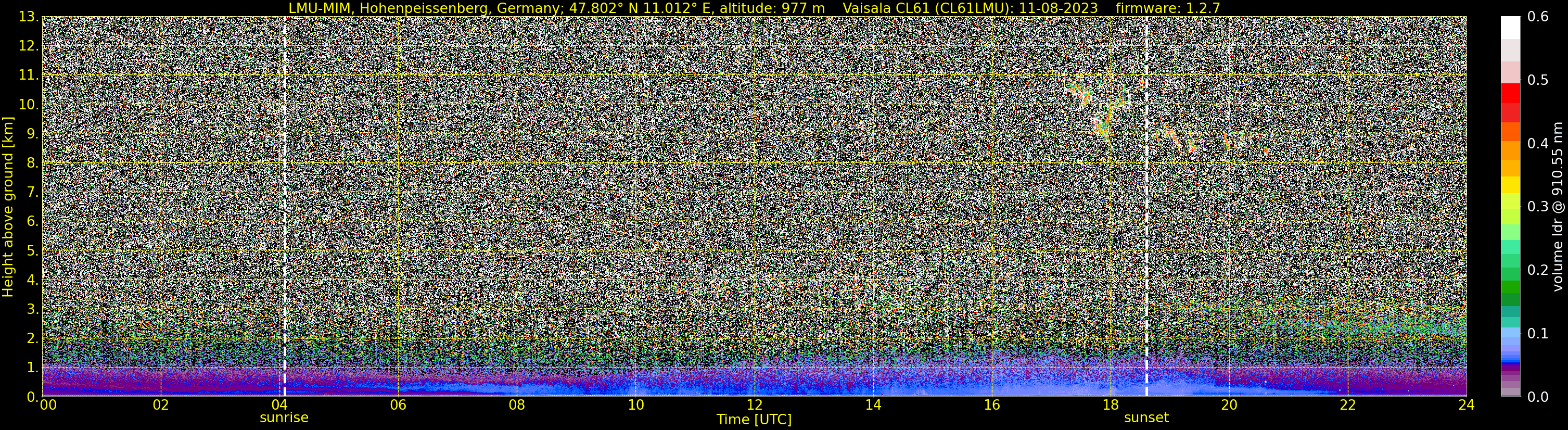
Task: Click the '6.' height axis tick label
Action: click(x=33, y=221)
